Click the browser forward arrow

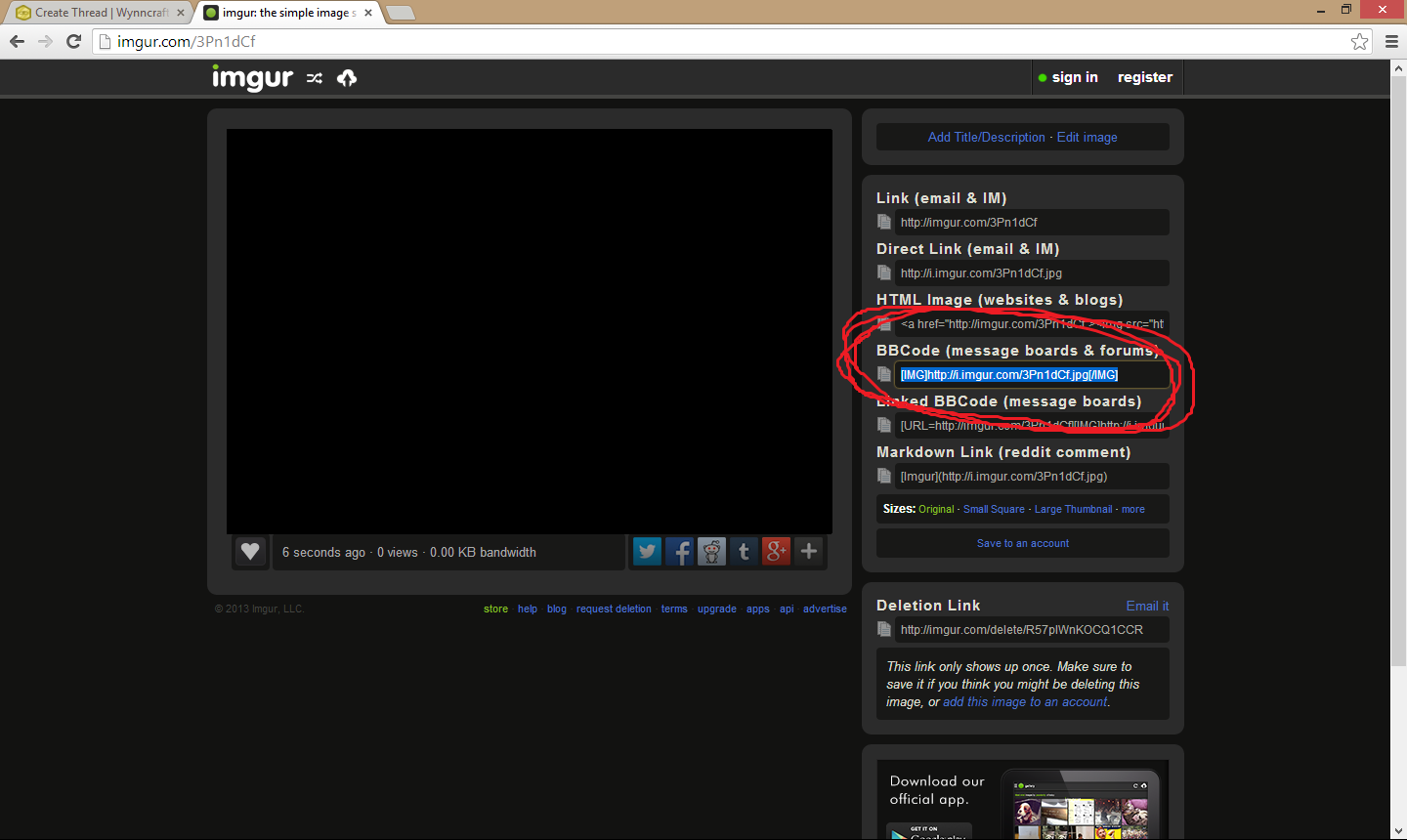[x=45, y=41]
